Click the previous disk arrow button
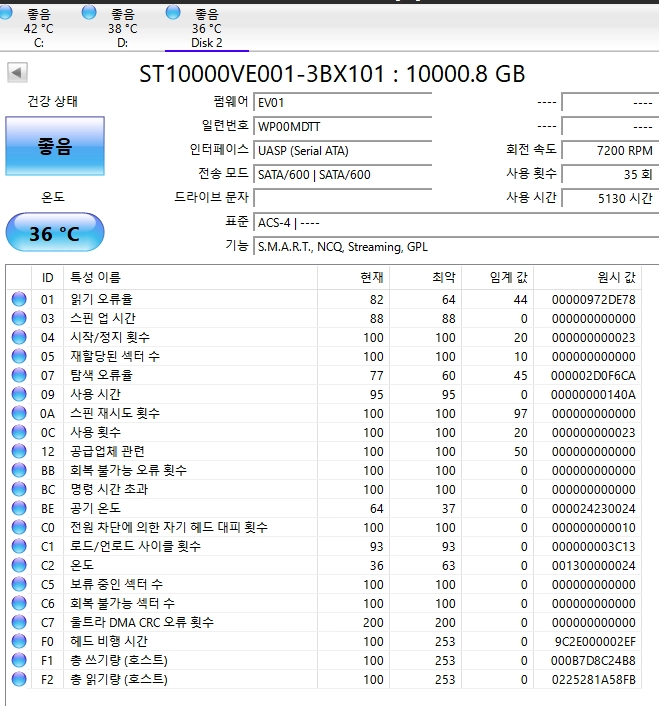659x706 pixels. [x=18, y=72]
